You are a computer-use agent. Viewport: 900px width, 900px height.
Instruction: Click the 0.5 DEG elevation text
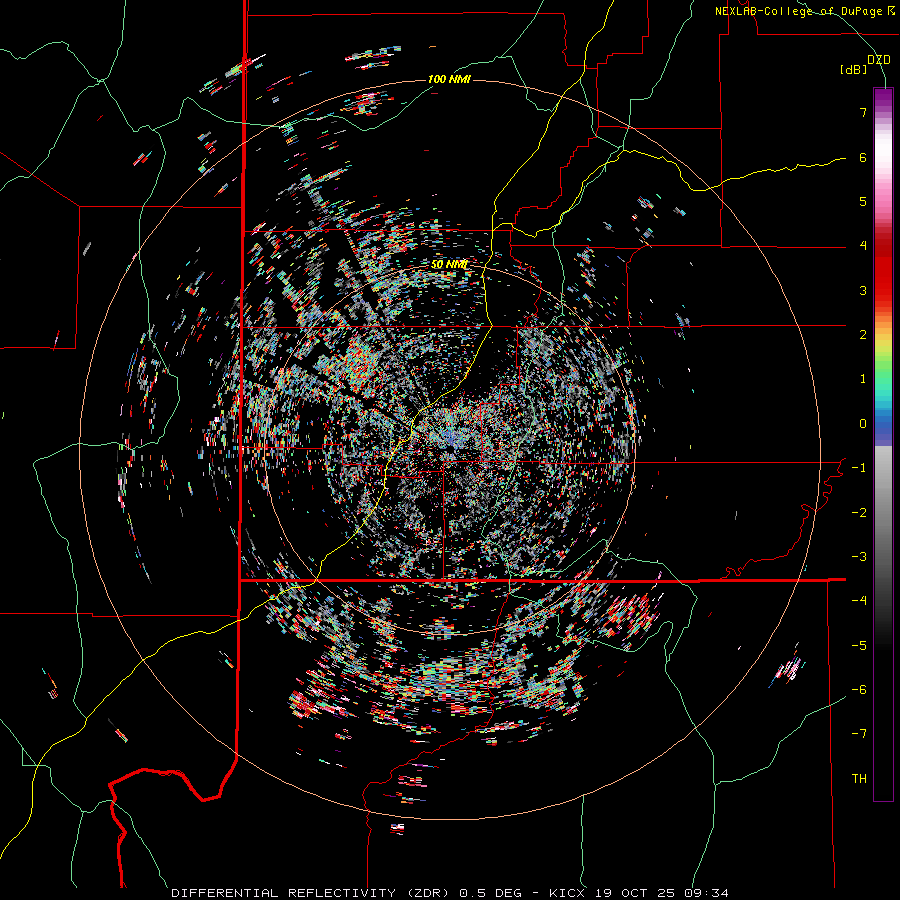click(490, 893)
